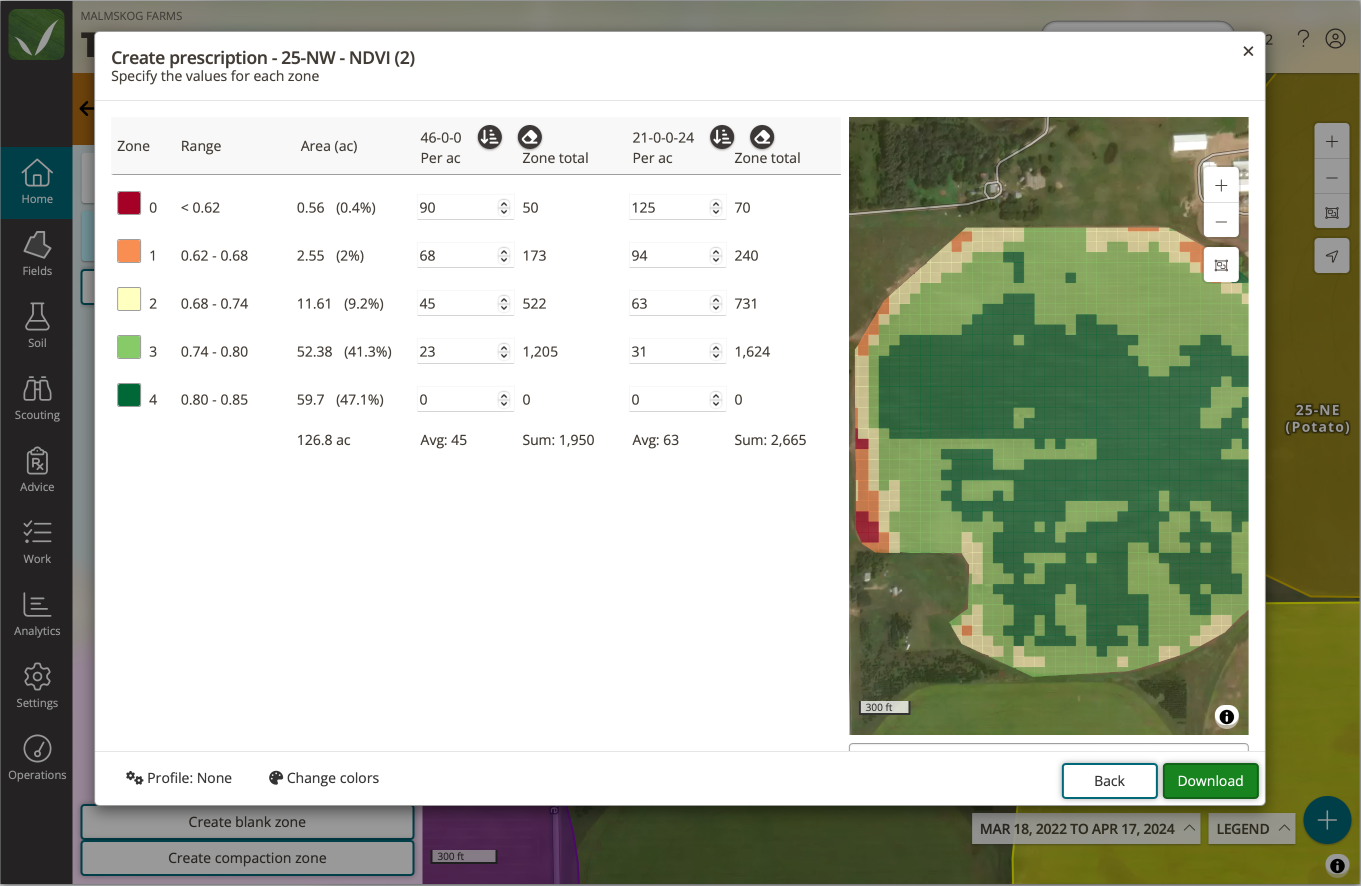Click sort-values icon for 21-0-0-24
Image resolution: width=1361 pixels, height=886 pixels.
point(722,137)
